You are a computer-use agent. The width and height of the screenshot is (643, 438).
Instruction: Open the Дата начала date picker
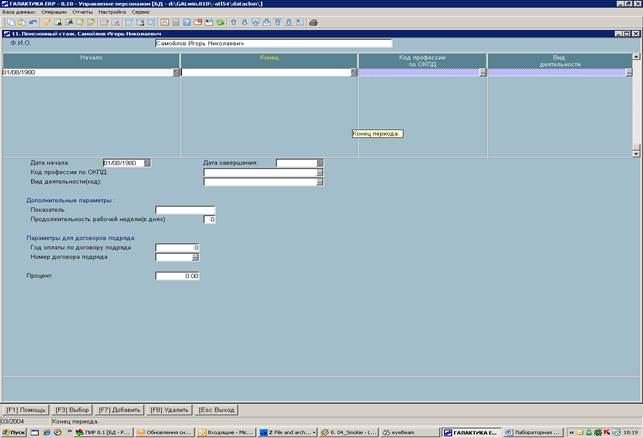[x=146, y=162]
